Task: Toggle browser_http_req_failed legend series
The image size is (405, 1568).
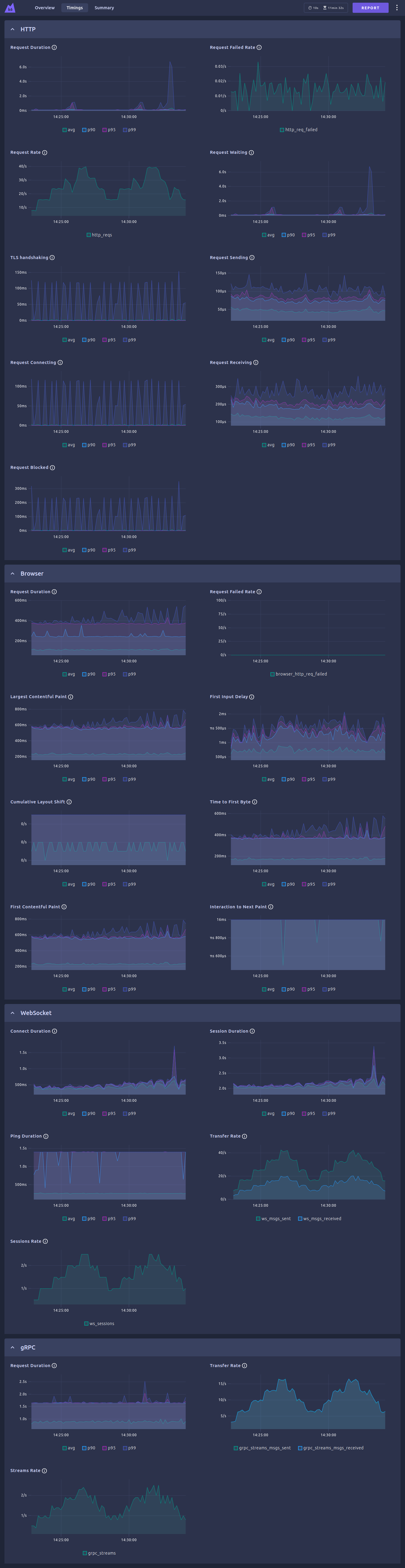Action: (x=299, y=674)
